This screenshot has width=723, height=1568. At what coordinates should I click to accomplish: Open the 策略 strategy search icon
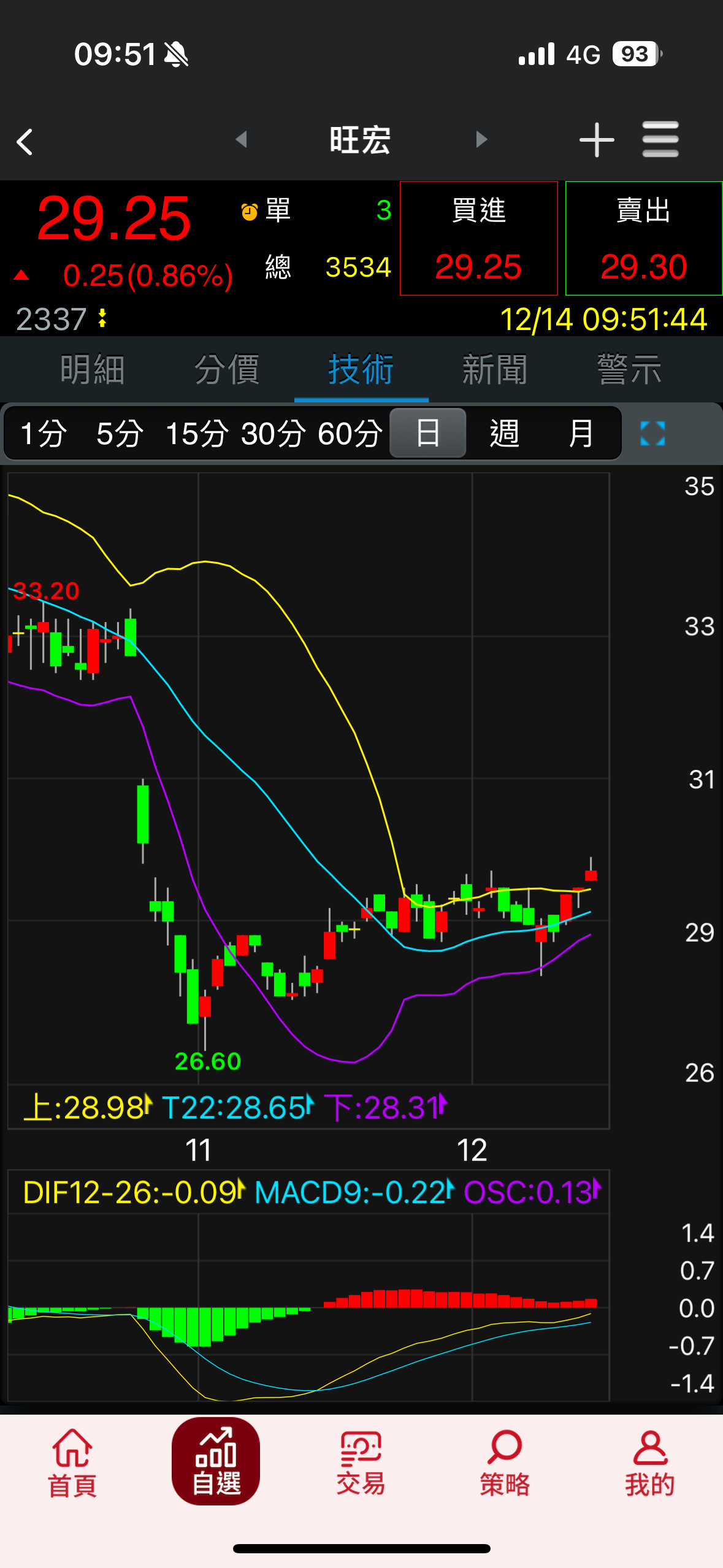pyautogui.click(x=505, y=1462)
